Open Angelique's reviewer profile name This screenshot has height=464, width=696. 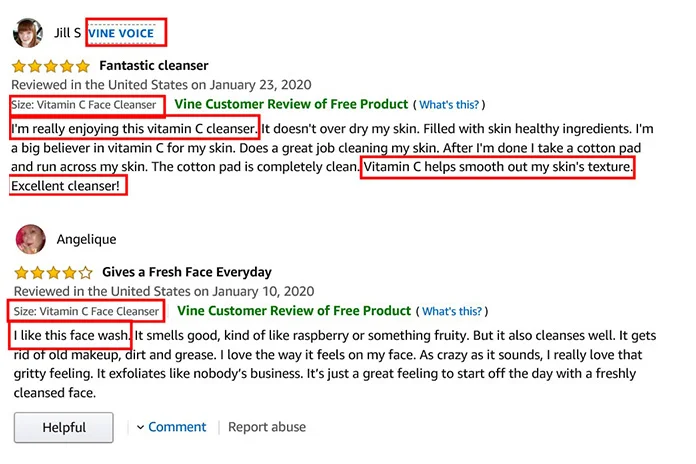(x=85, y=239)
